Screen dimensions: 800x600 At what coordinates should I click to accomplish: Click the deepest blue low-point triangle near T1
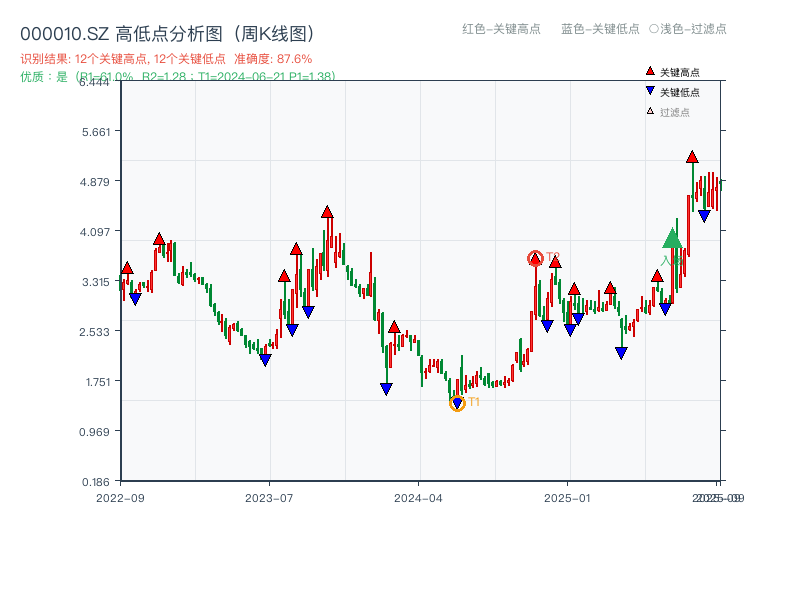click(x=457, y=400)
